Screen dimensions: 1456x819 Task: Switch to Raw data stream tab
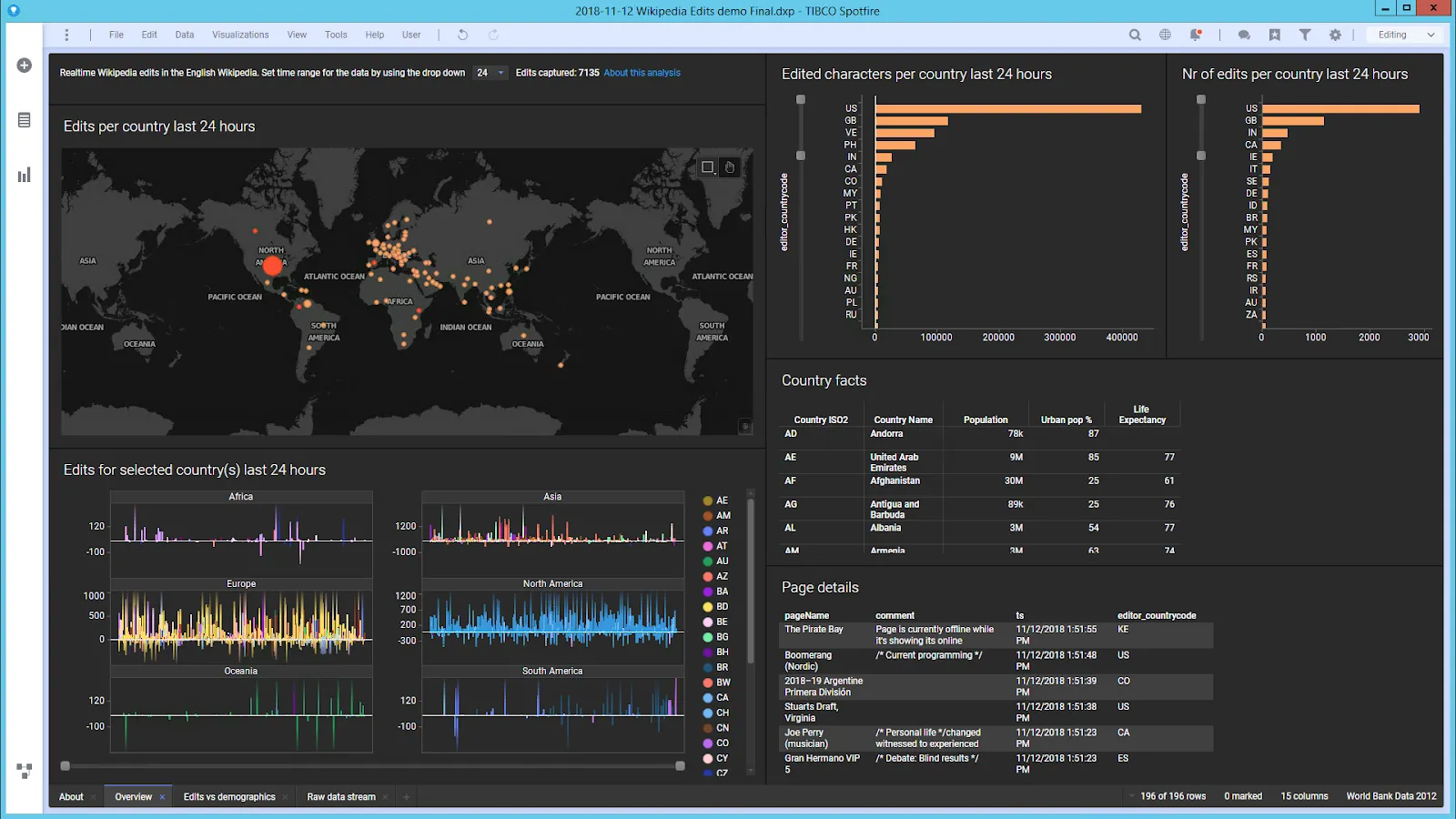341,797
